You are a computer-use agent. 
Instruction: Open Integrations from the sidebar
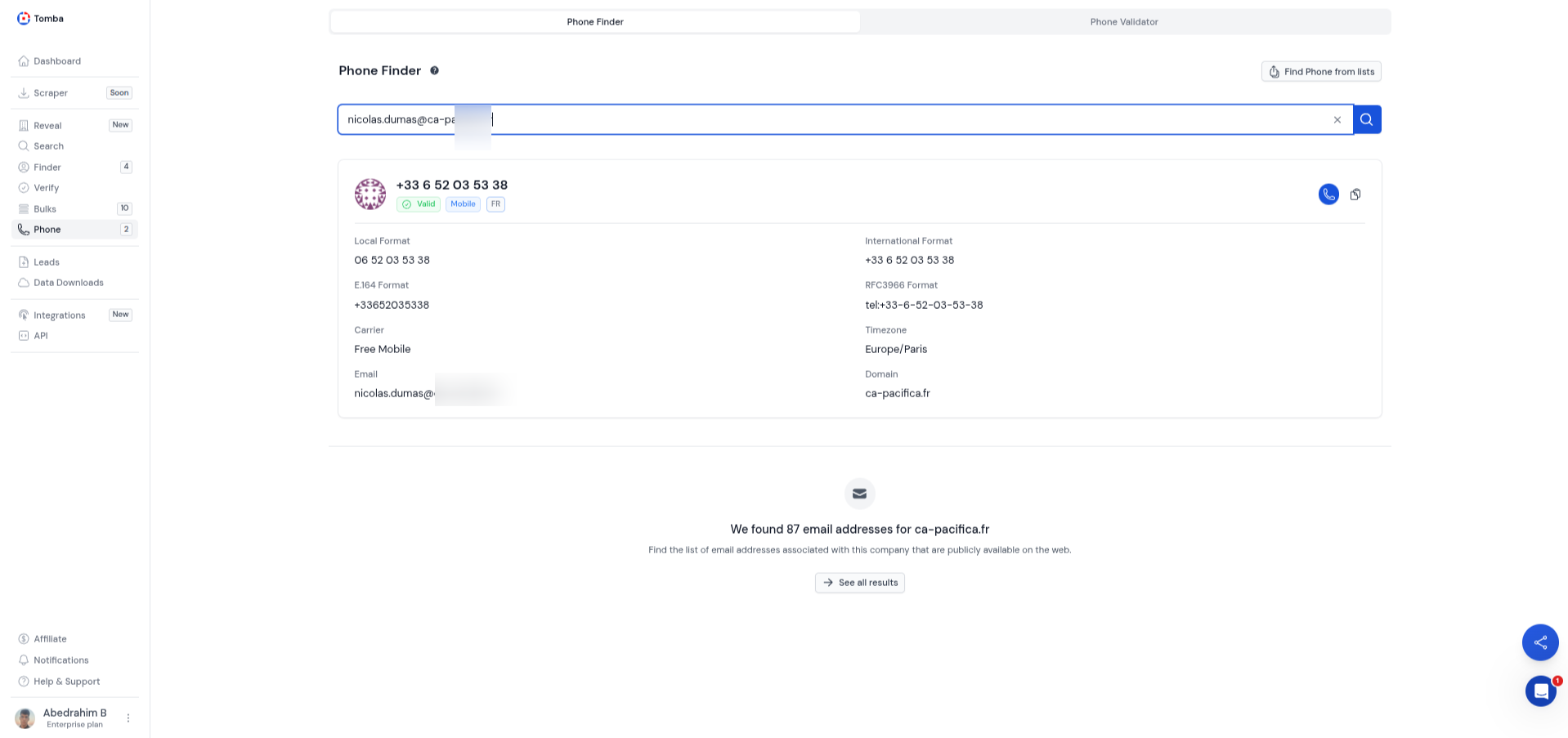click(59, 315)
